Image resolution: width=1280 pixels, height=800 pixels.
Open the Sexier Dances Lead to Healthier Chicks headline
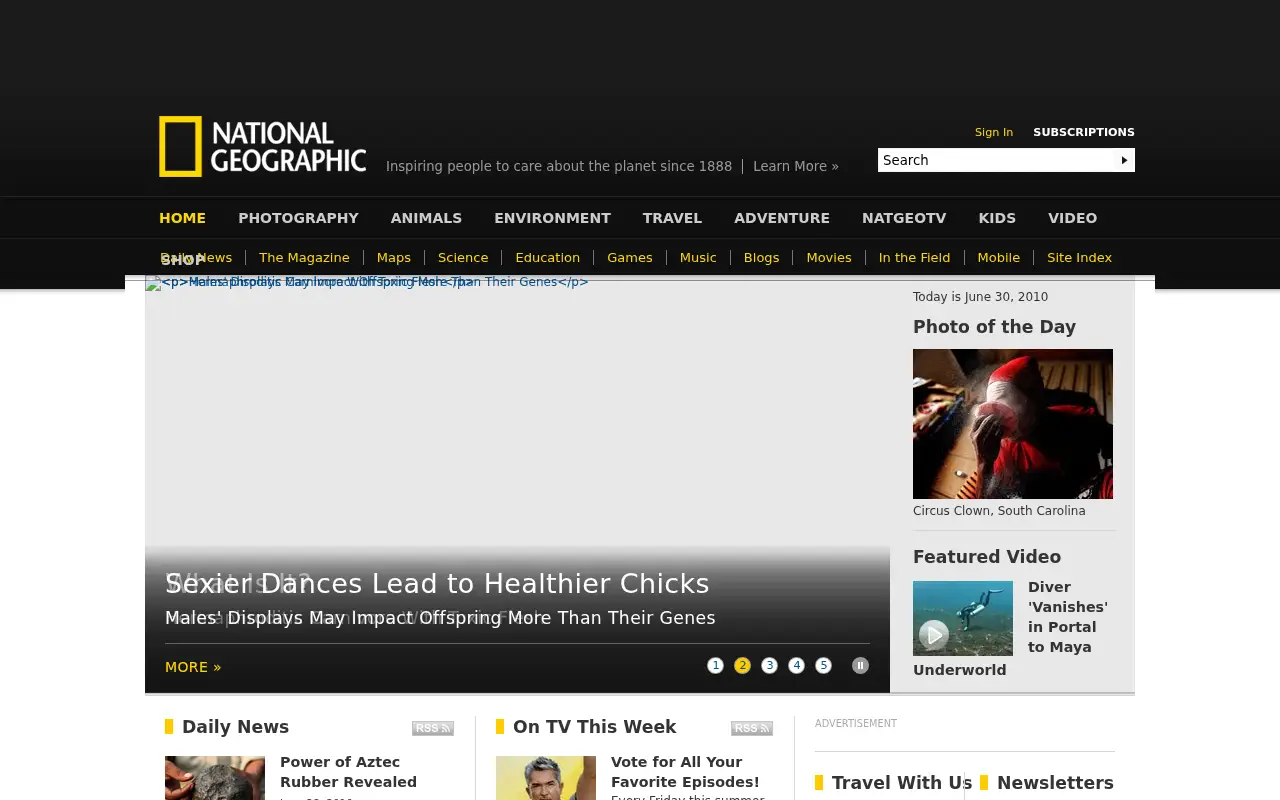pos(437,584)
